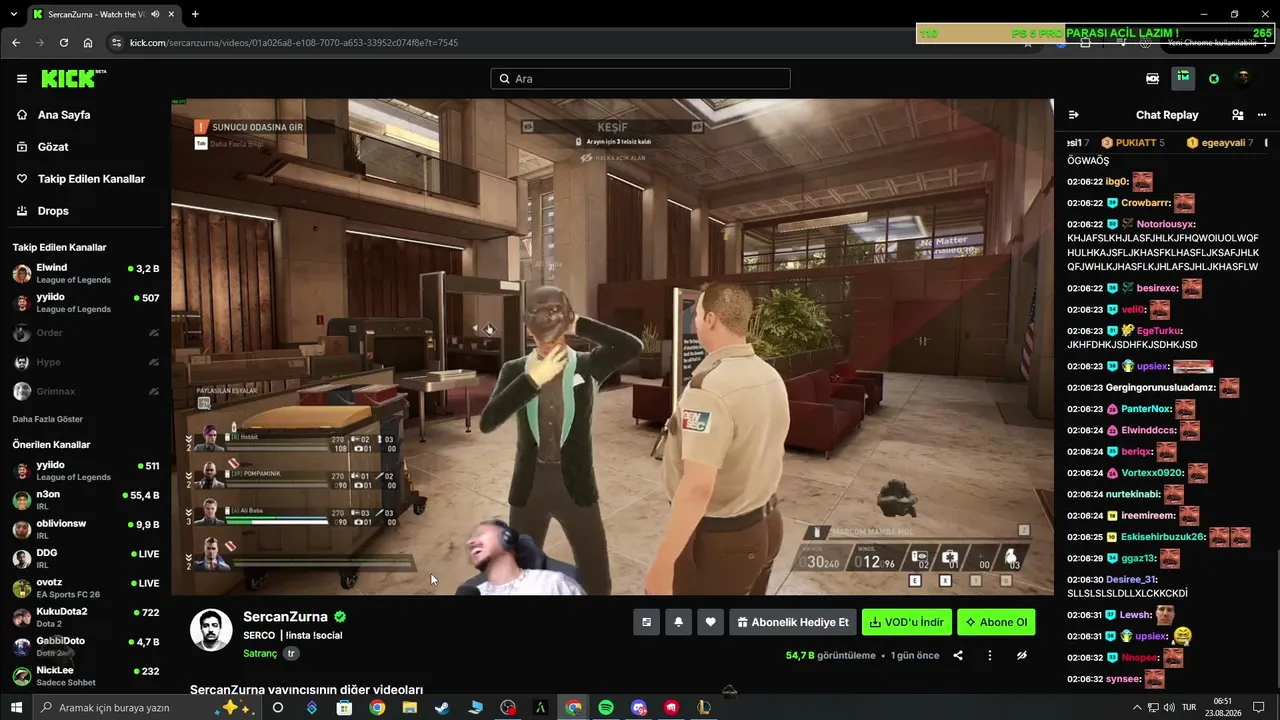The height and width of the screenshot is (720, 1280).
Task: Open Elwind channel in followed list
Action: [x=86, y=274]
